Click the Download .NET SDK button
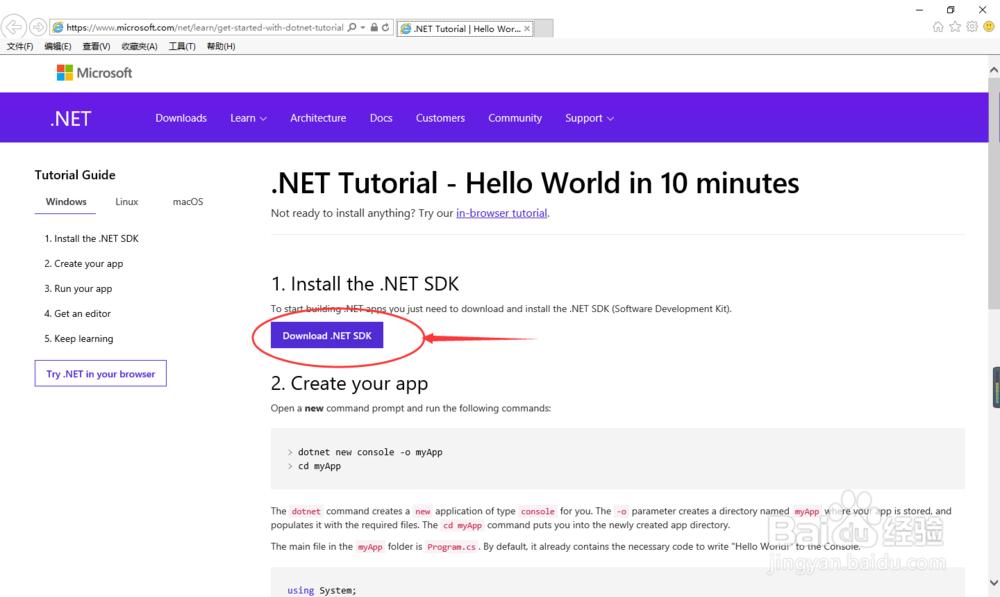The width and height of the screenshot is (1000, 597). (x=327, y=335)
